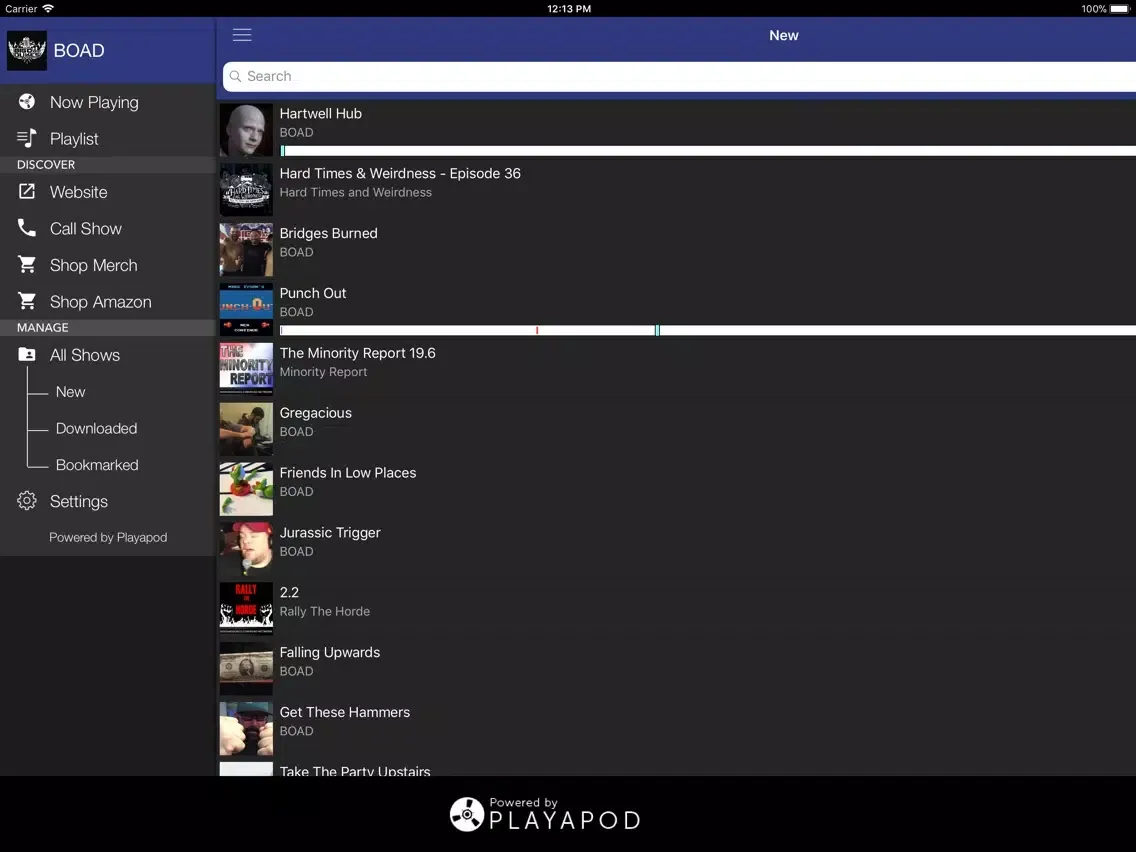The width and height of the screenshot is (1136, 852).
Task: Select 'Friends In Low Places' title
Action: tap(348, 473)
